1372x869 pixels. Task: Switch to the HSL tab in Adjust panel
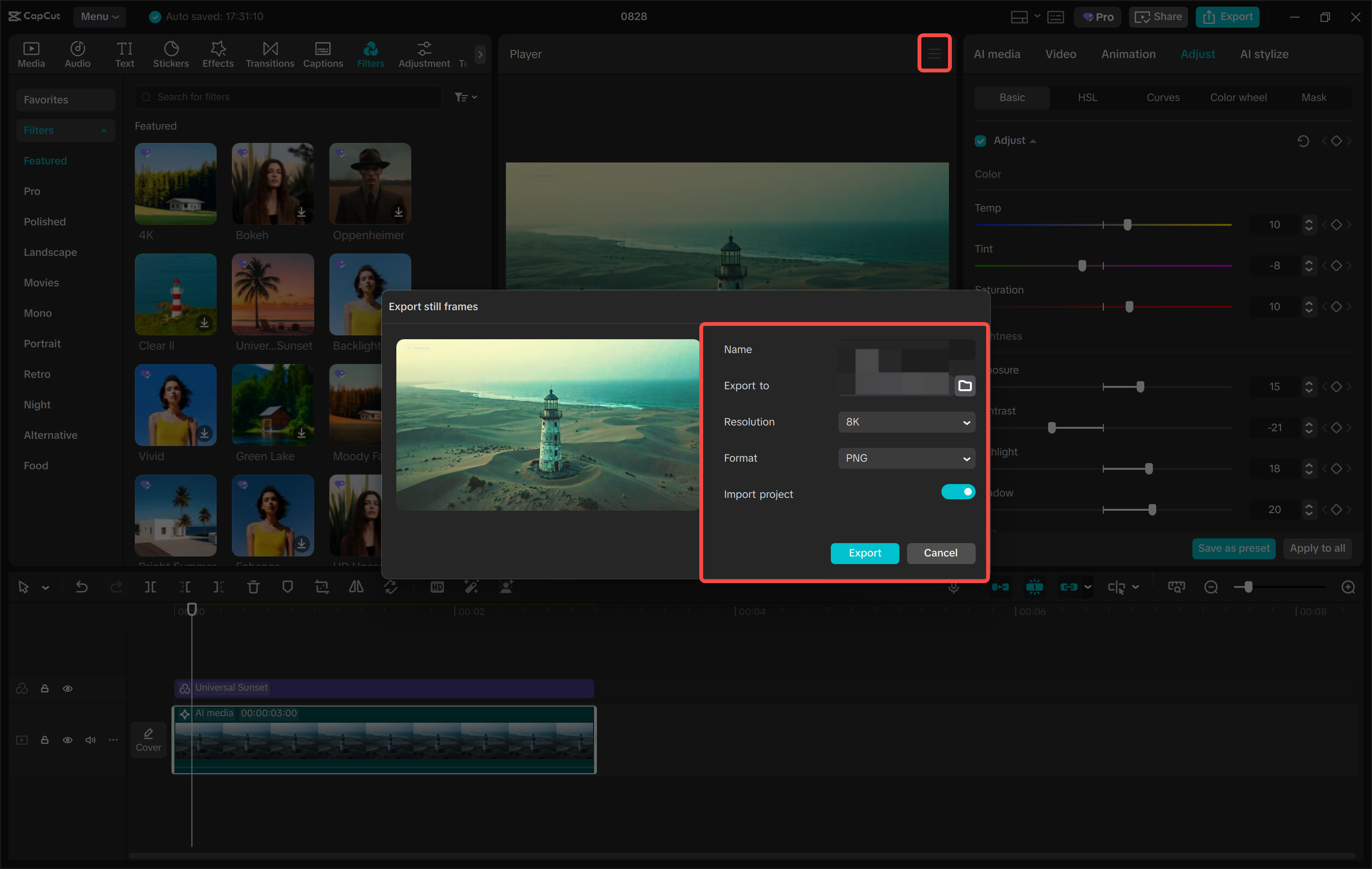[x=1087, y=97]
